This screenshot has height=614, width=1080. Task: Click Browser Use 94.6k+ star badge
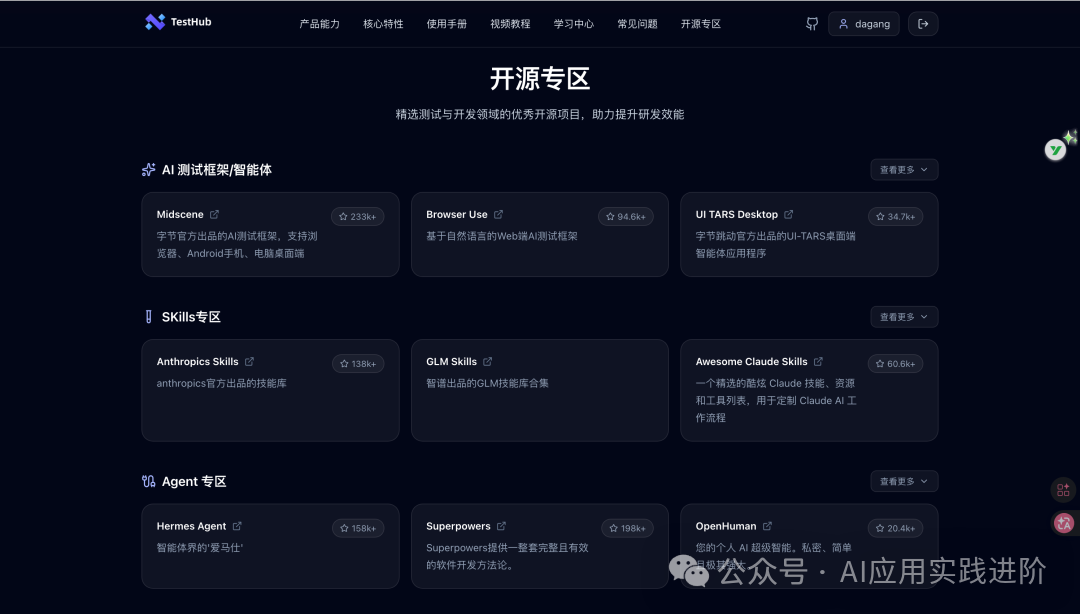pos(625,216)
